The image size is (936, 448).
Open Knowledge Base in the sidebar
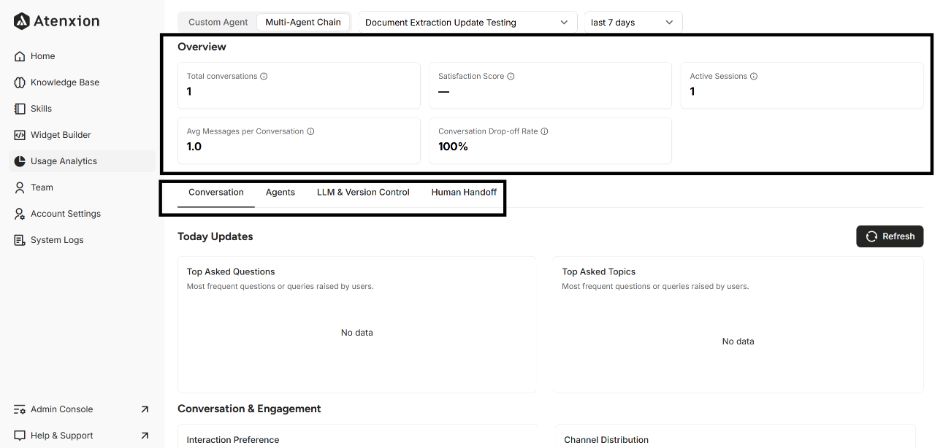click(x=82, y=82)
